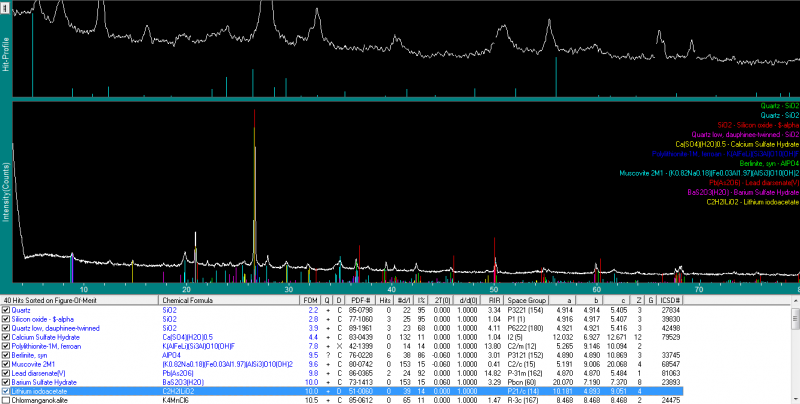
Task: Click space group P3221 (154) cell
Action: point(524,310)
